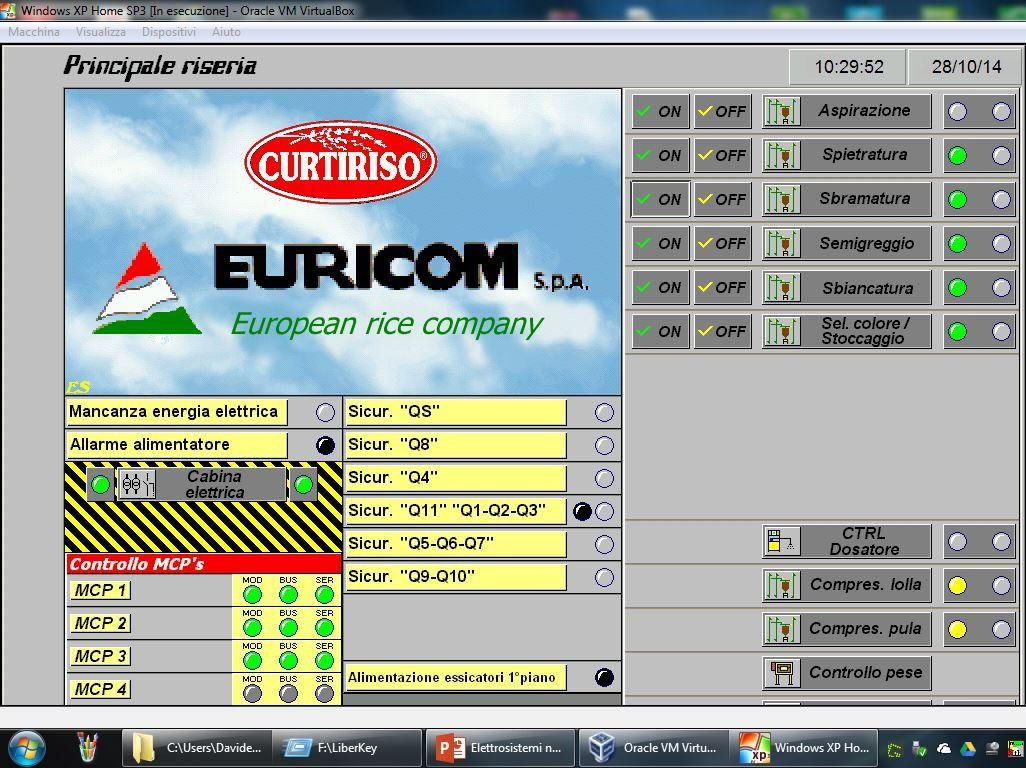Image resolution: width=1026 pixels, height=768 pixels.
Task: Open the Semigreggio section button
Action: (847, 243)
